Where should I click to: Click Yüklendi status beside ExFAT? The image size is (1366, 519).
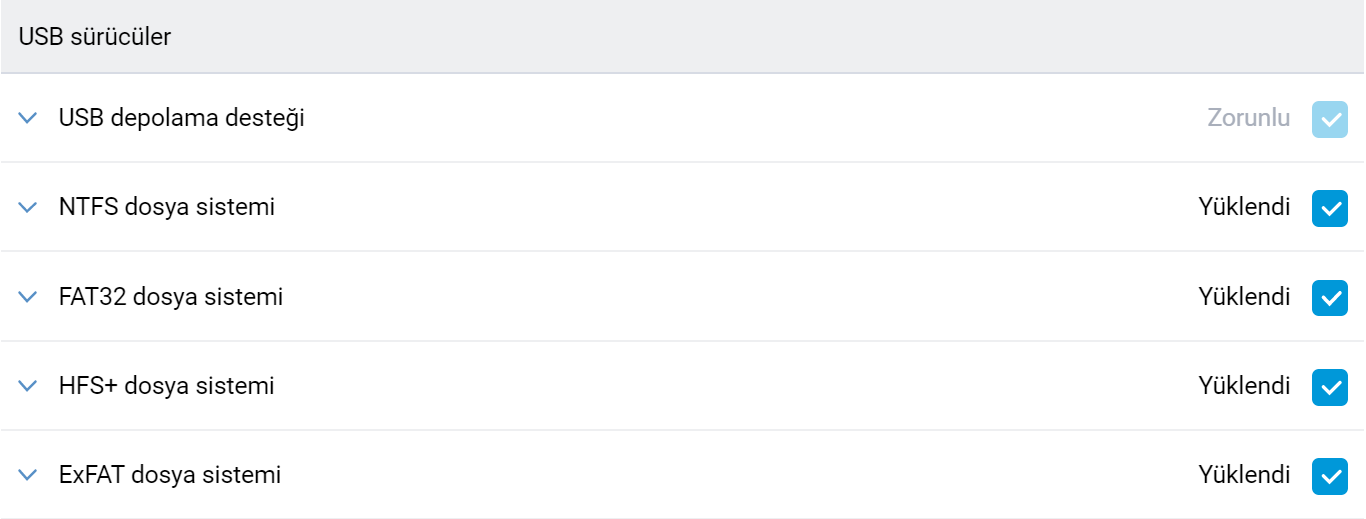coord(1244,475)
